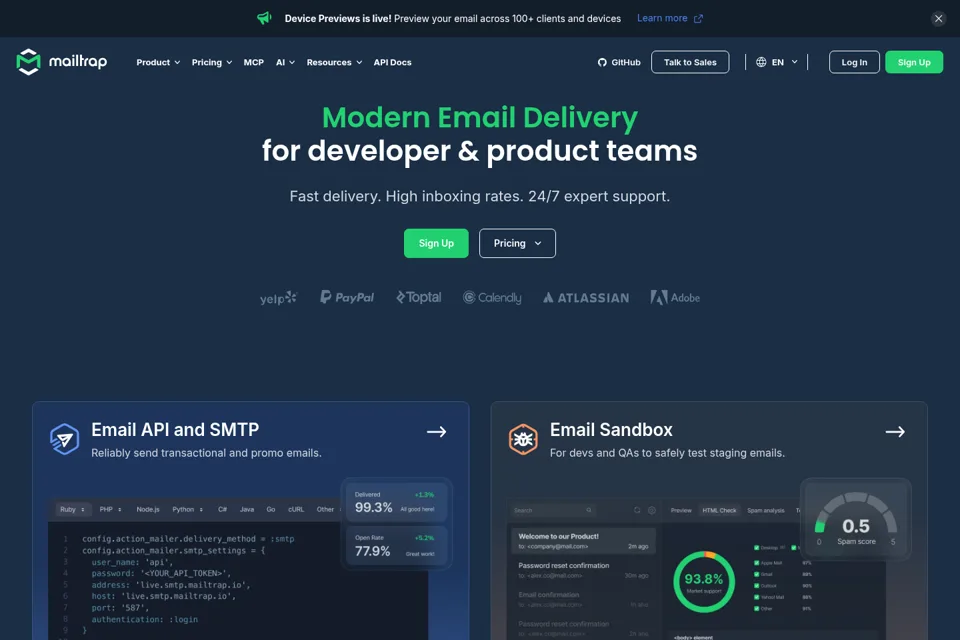Expand the Resources menu
Viewport: 960px width, 640px height.
(334, 62)
